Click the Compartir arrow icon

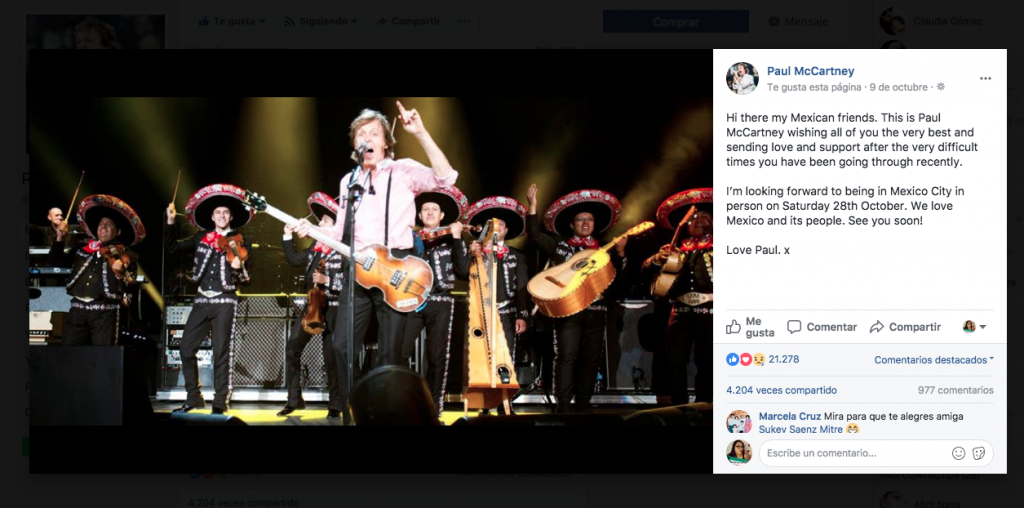tap(877, 327)
